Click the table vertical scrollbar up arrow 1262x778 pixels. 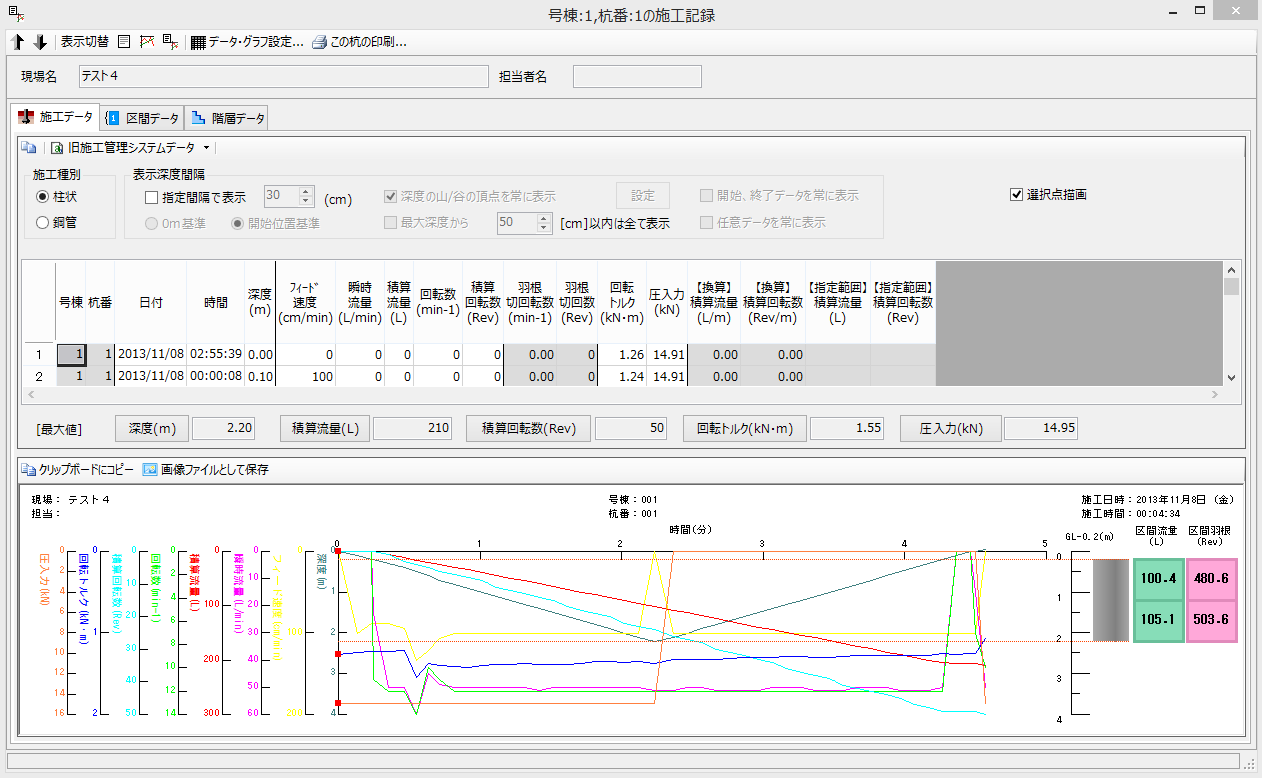[x=1231, y=269]
